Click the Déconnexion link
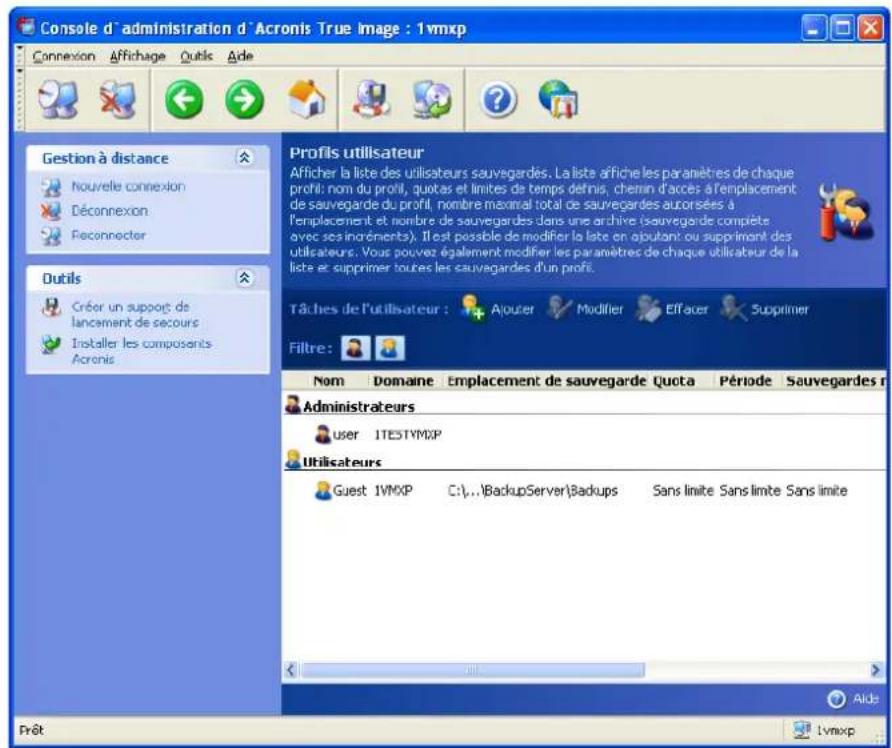 tap(109, 211)
